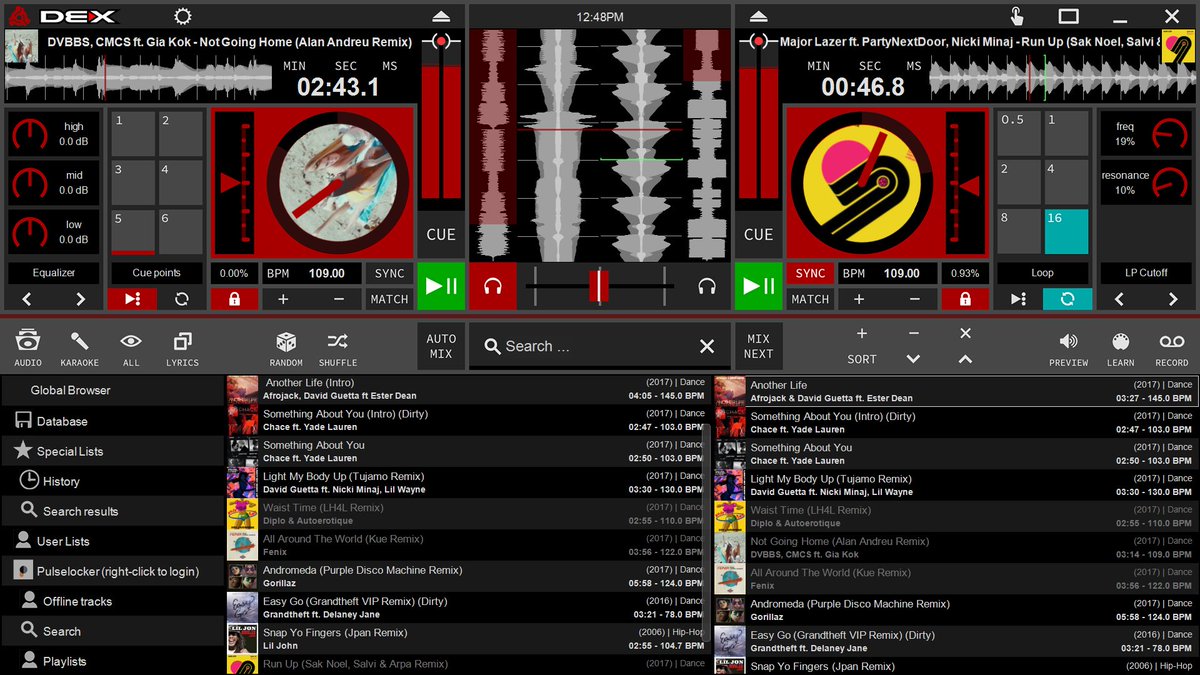Enable SYNC on left deck
Screen dimensions: 1200x675
[389, 273]
